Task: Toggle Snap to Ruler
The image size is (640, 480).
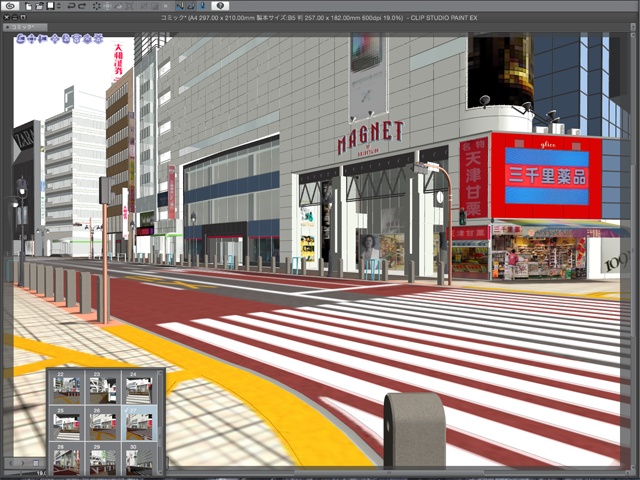Action: pyautogui.click(x=180, y=6)
